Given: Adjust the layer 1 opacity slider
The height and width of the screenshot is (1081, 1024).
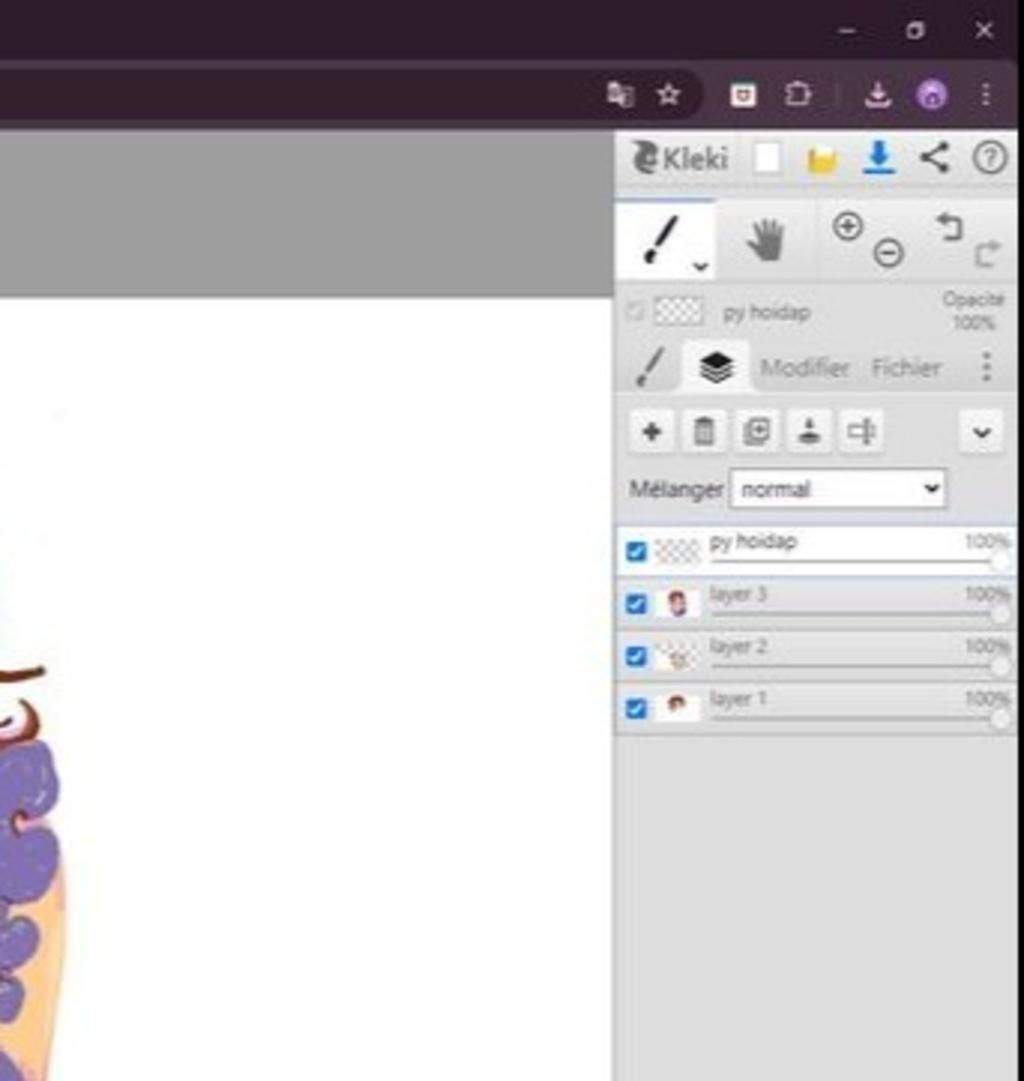Looking at the screenshot, I should tap(859, 718).
